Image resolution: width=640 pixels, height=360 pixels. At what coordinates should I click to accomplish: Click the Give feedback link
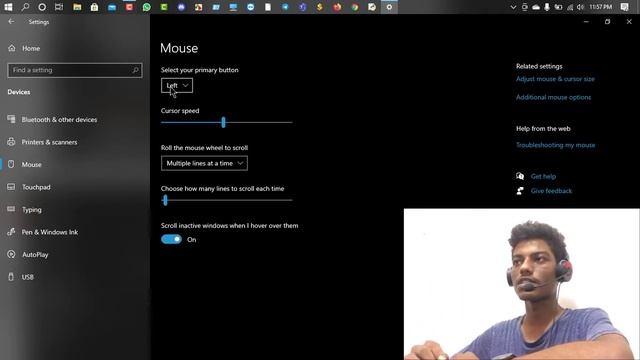551,191
